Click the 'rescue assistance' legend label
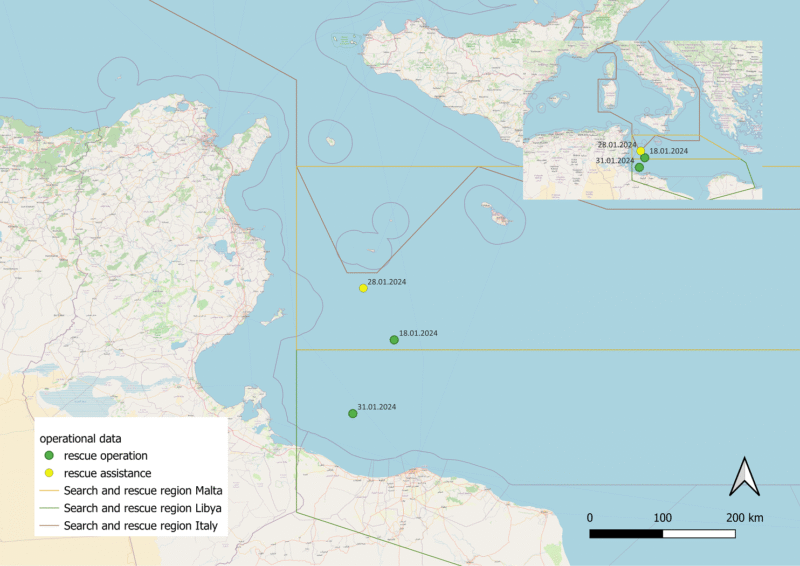Screen dimensions: 800x566 [x=108, y=473]
